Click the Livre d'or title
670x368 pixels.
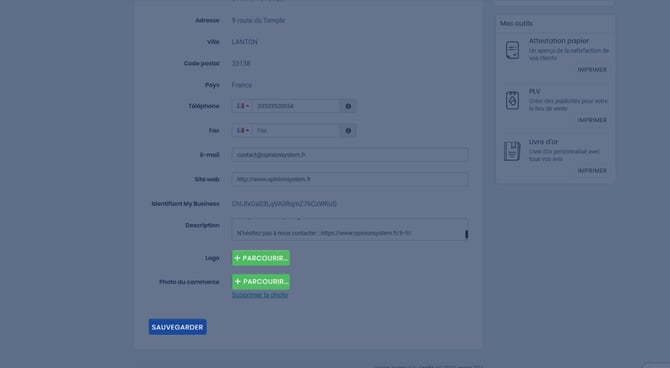(x=544, y=141)
